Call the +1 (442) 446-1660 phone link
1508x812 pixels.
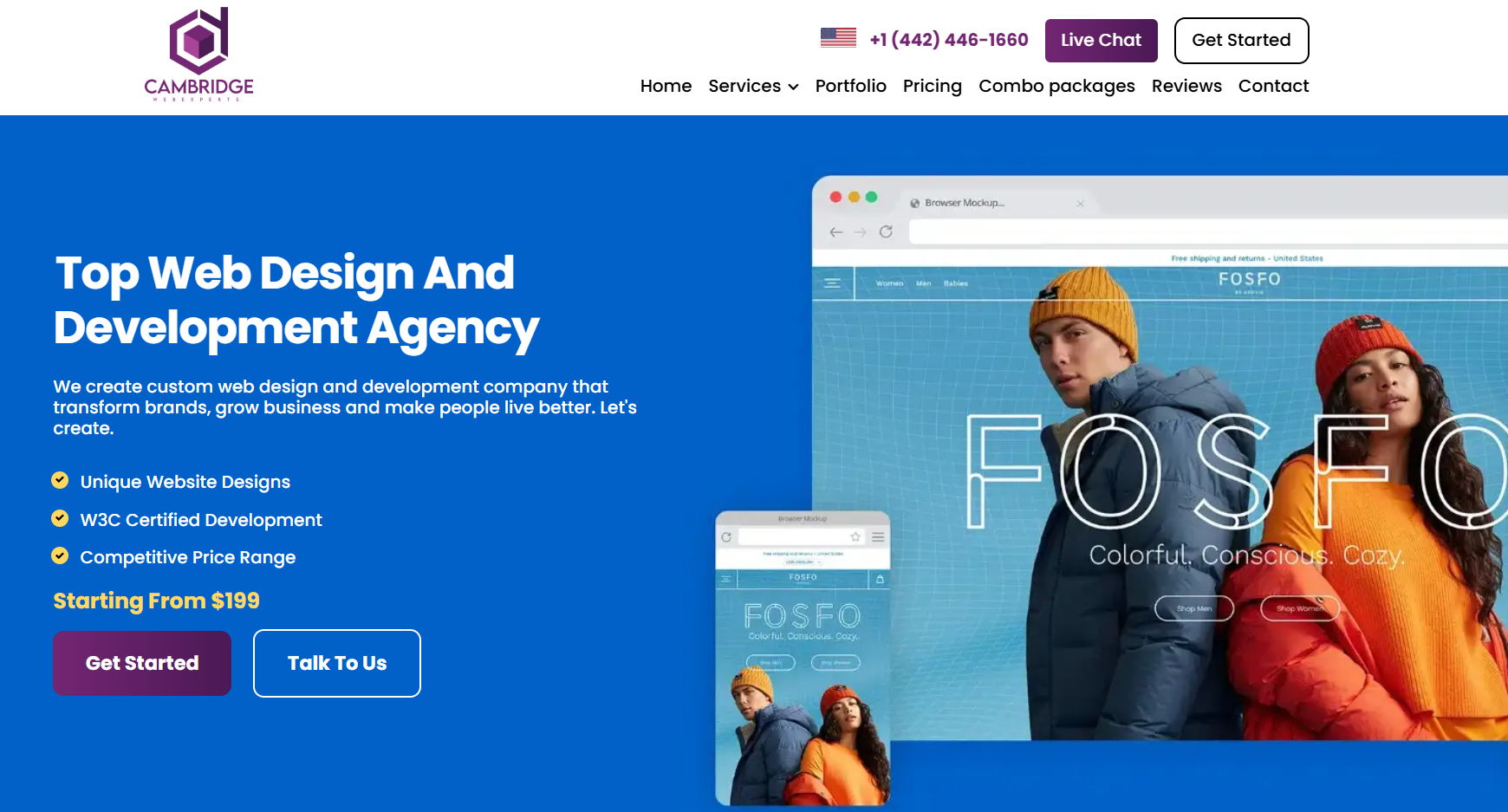[949, 40]
